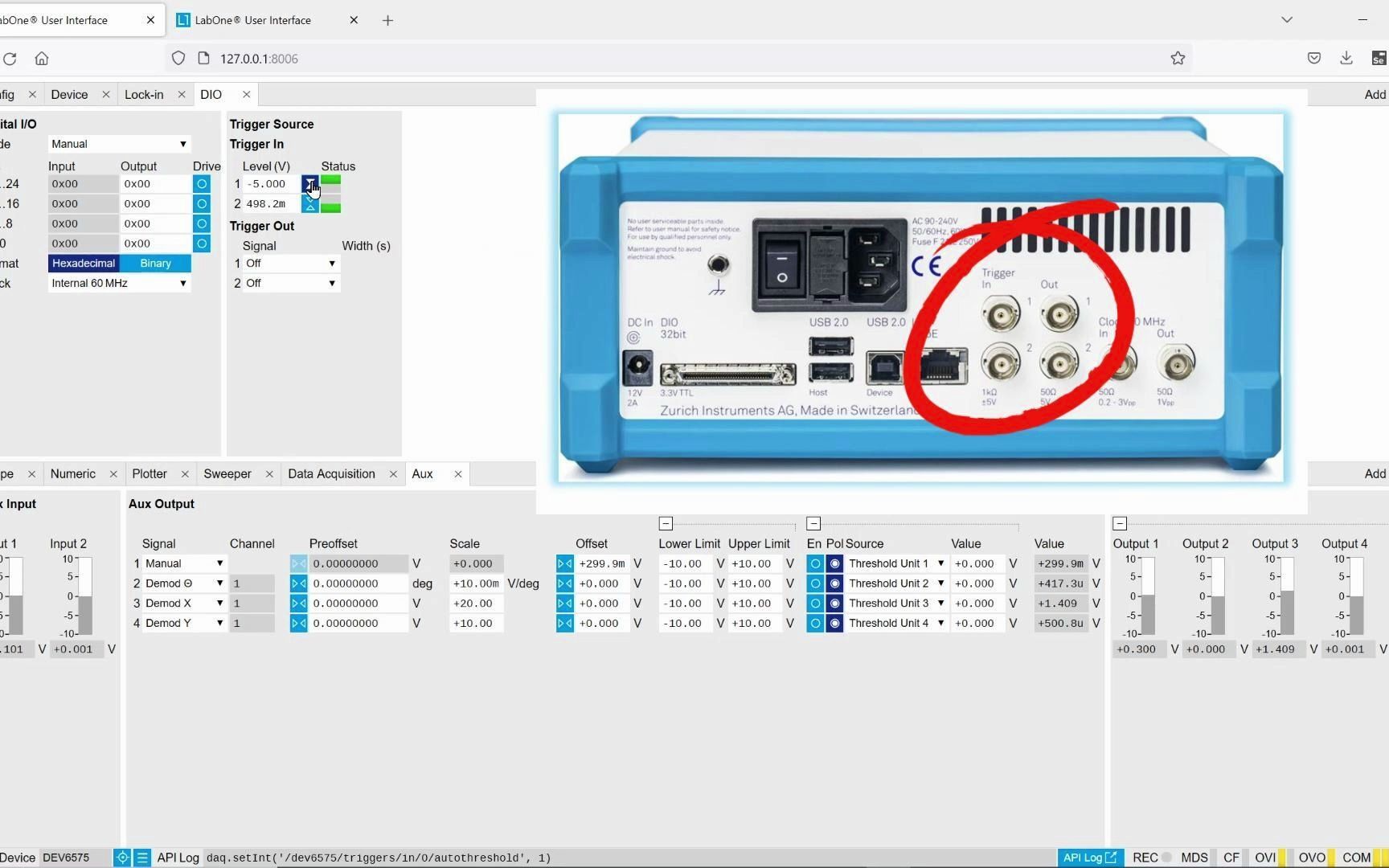Go to the browser home page
Image resolution: width=1389 pixels, height=868 pixels.
[x=42, y=59]
